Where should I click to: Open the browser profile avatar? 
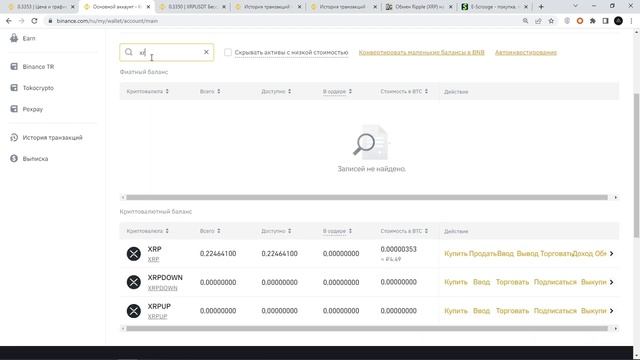618,21
